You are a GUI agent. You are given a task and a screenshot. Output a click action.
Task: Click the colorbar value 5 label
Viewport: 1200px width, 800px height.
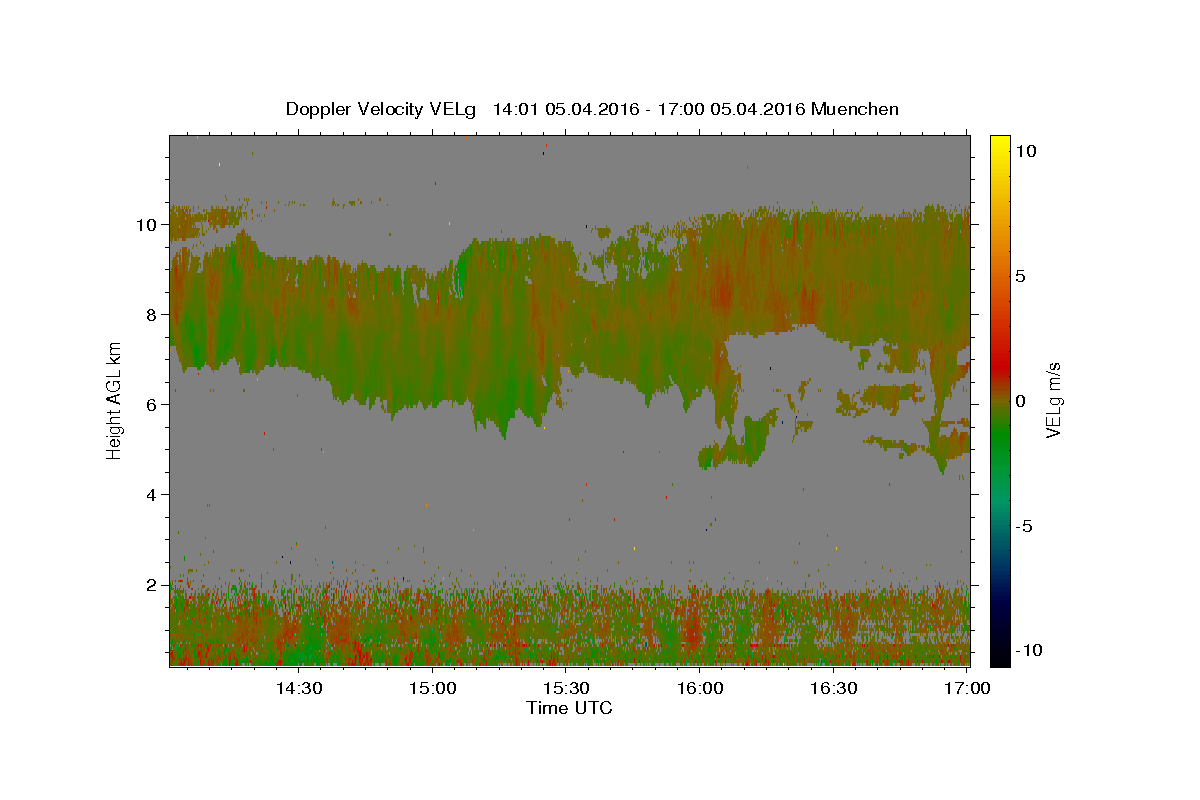(x=1023, y=276)
